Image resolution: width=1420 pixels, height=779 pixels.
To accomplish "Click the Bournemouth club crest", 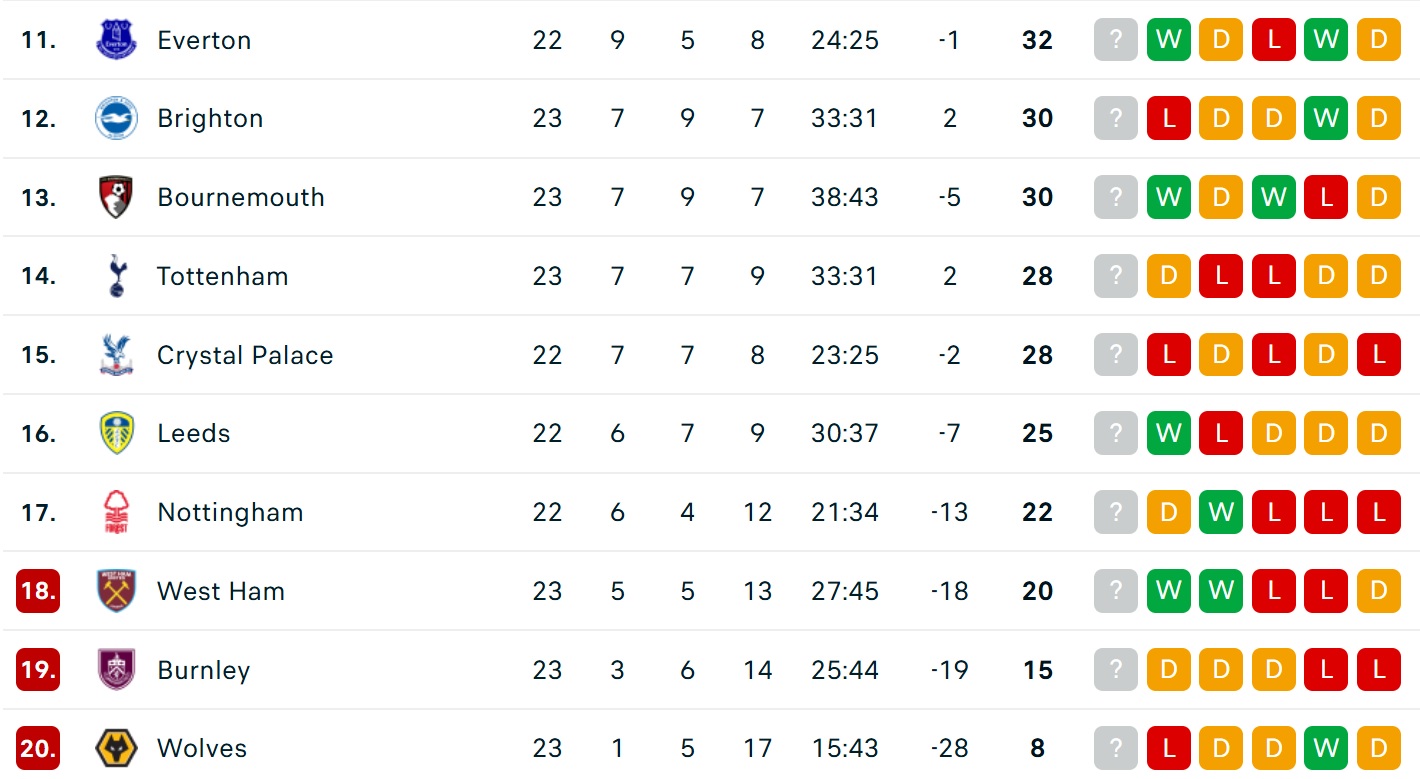I will (116, 197).
